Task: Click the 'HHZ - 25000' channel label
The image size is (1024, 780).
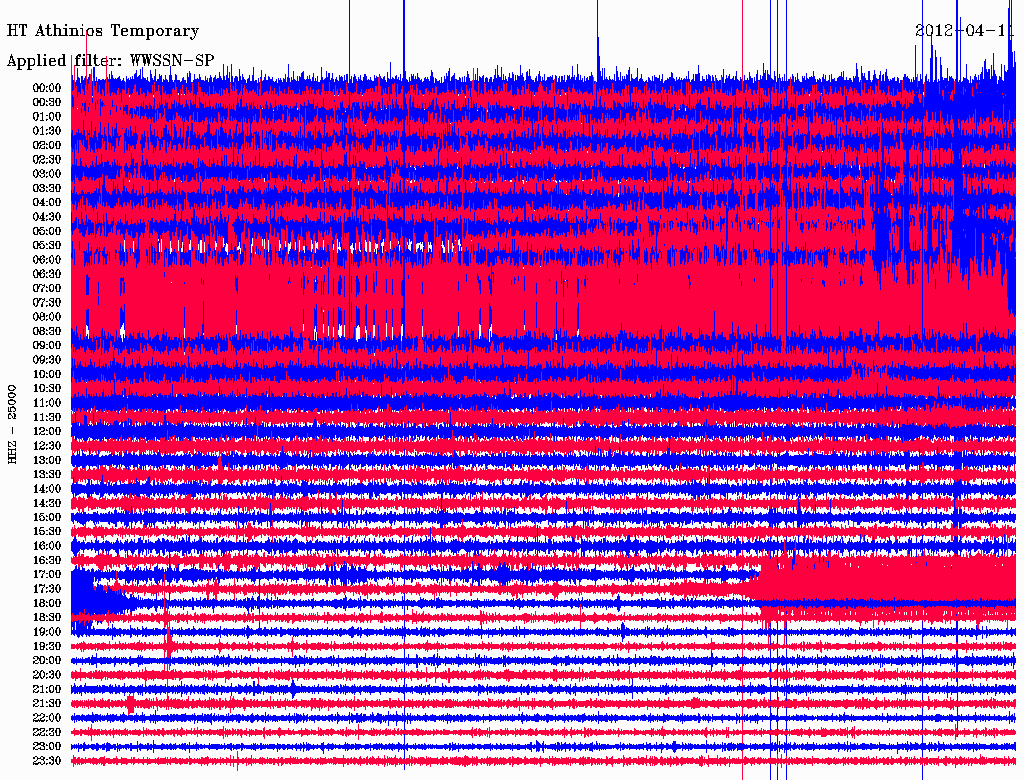Action: pyautogui.click(x=12, y=425)
